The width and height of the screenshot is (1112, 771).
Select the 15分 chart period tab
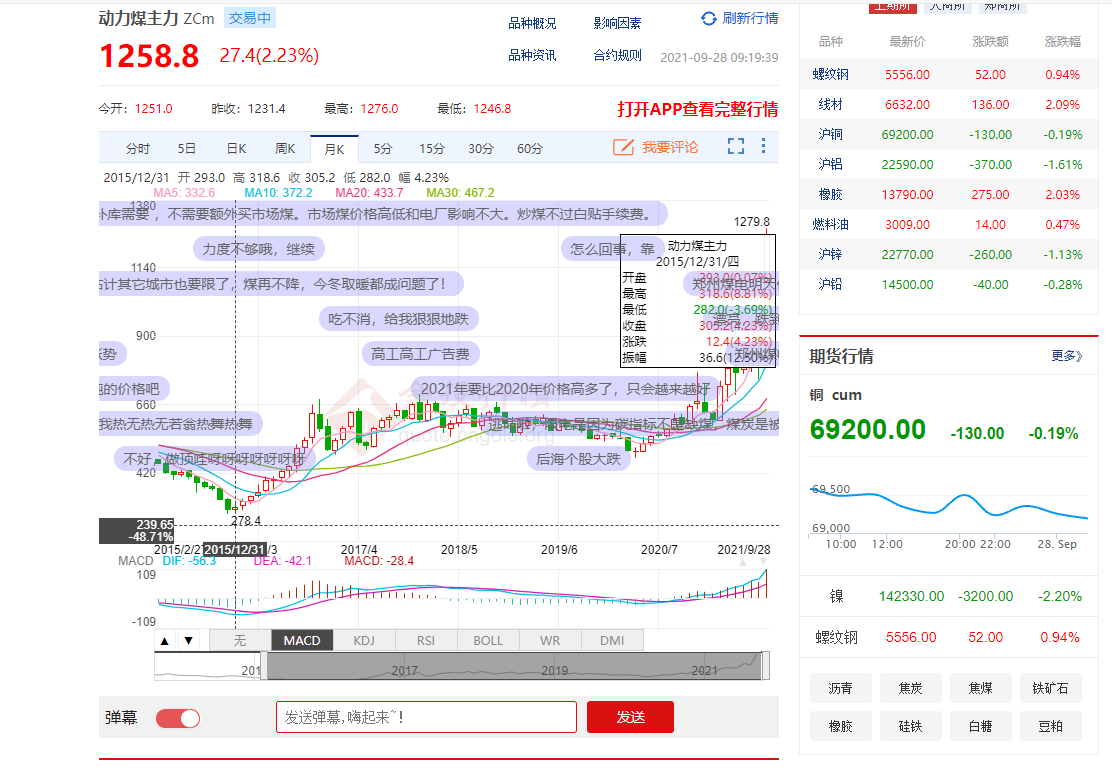(x=432, y=149)
